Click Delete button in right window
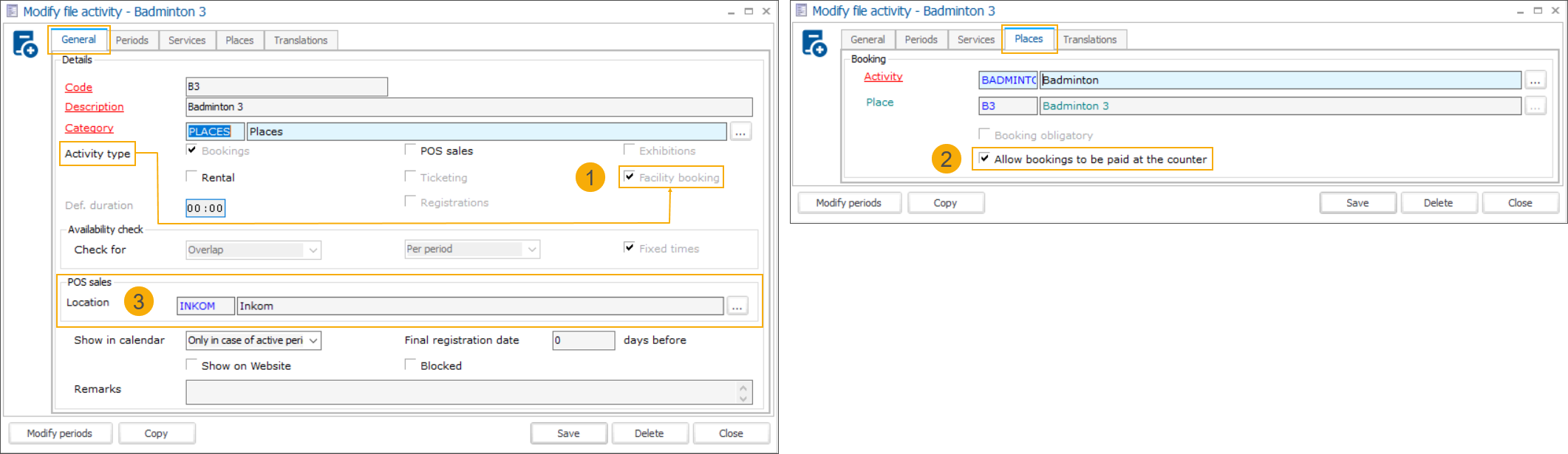Viewport: 1568px width, 454px height. 1439,203
